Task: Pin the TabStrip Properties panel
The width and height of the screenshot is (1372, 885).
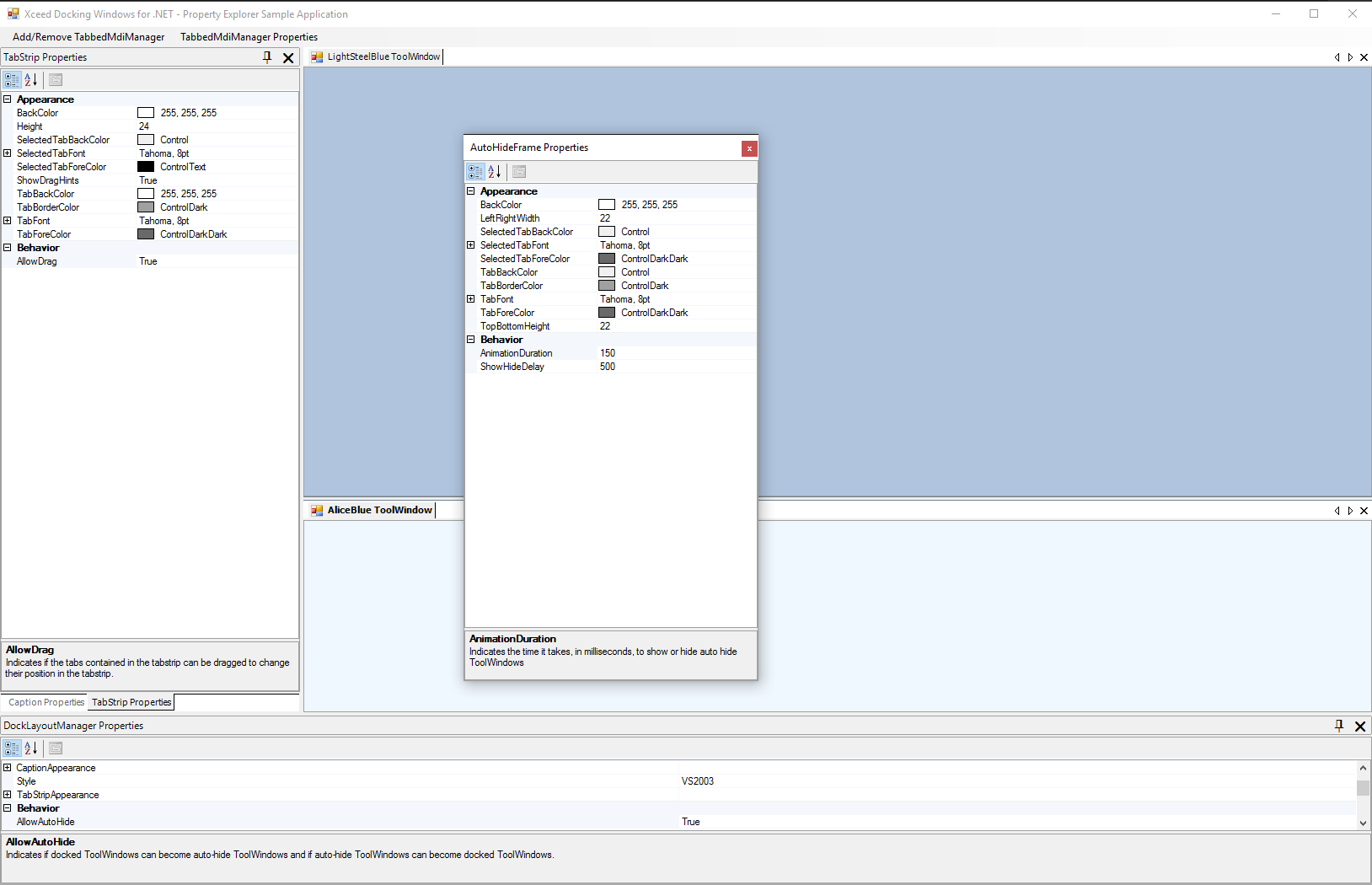Action: click(267, 57)
